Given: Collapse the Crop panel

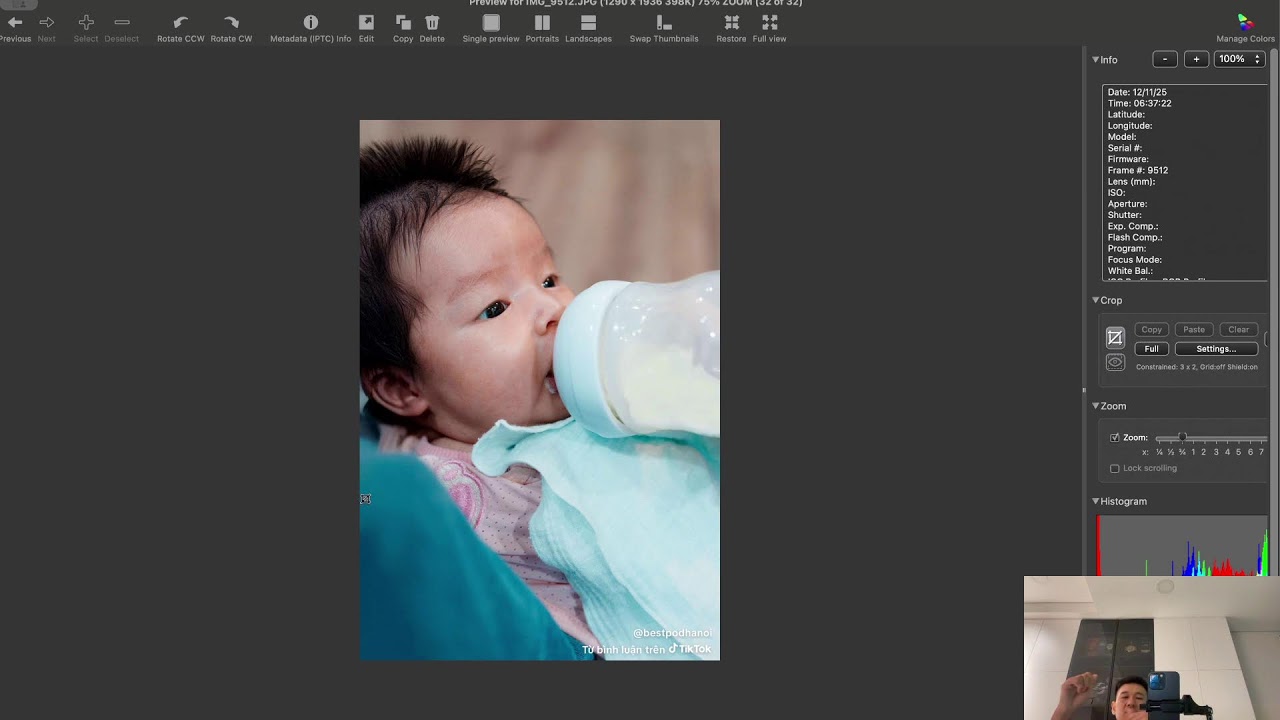Looking at the screenshot, I should click(x=1096, y=300).
